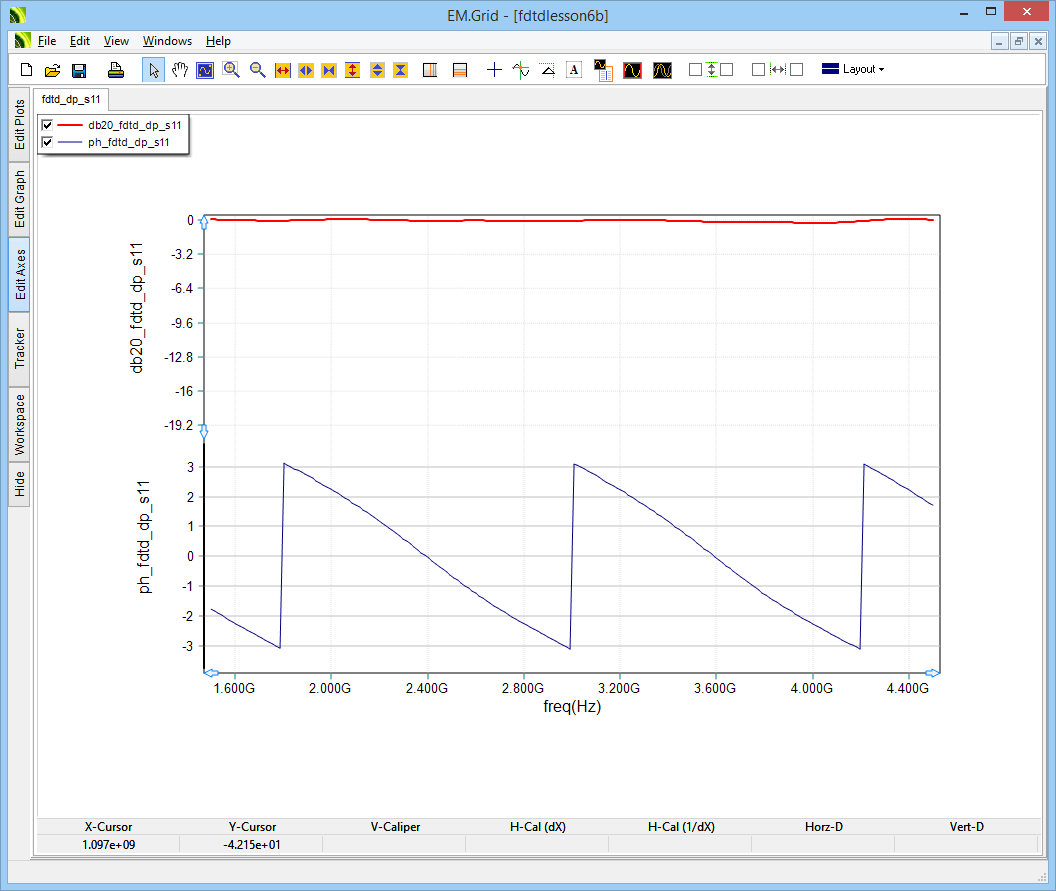The image size is (1056, 891).
Task: Click the zoom in magnifier icon
Action: [231, 70]
